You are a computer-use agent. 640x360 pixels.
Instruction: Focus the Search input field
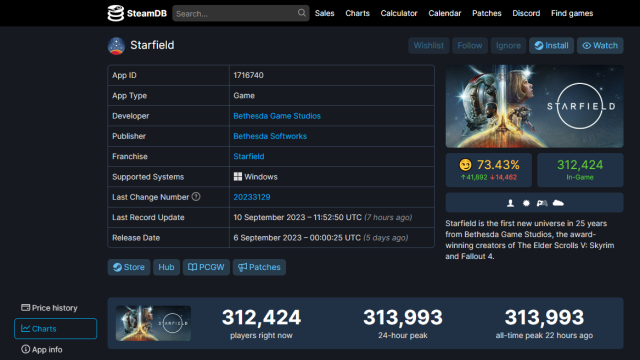point(240,13)
